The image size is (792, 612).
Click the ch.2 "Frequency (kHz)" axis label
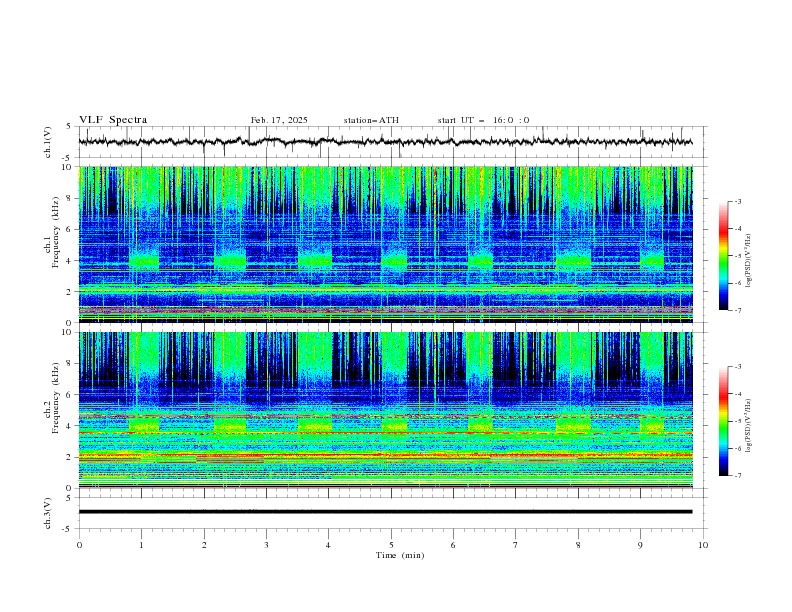click(x=56, y=398)
